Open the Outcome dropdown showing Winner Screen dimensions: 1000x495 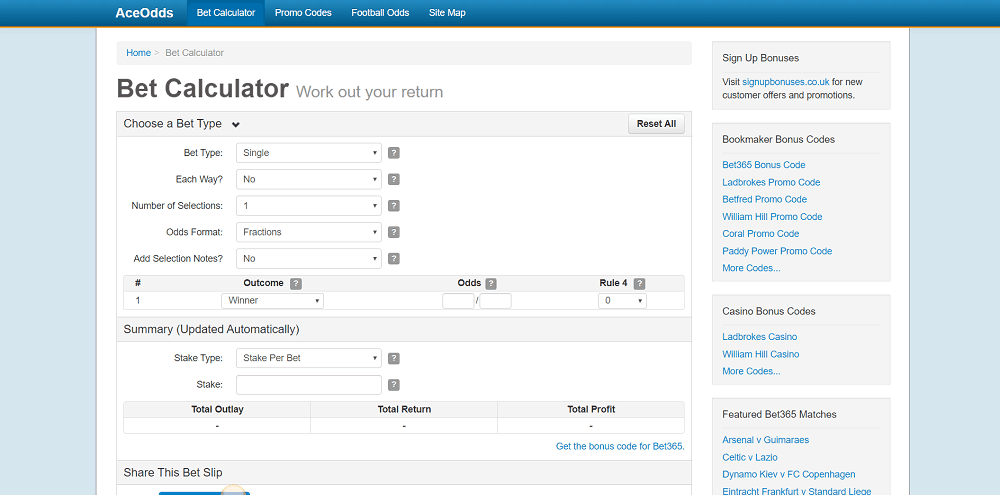coord(272,300)
